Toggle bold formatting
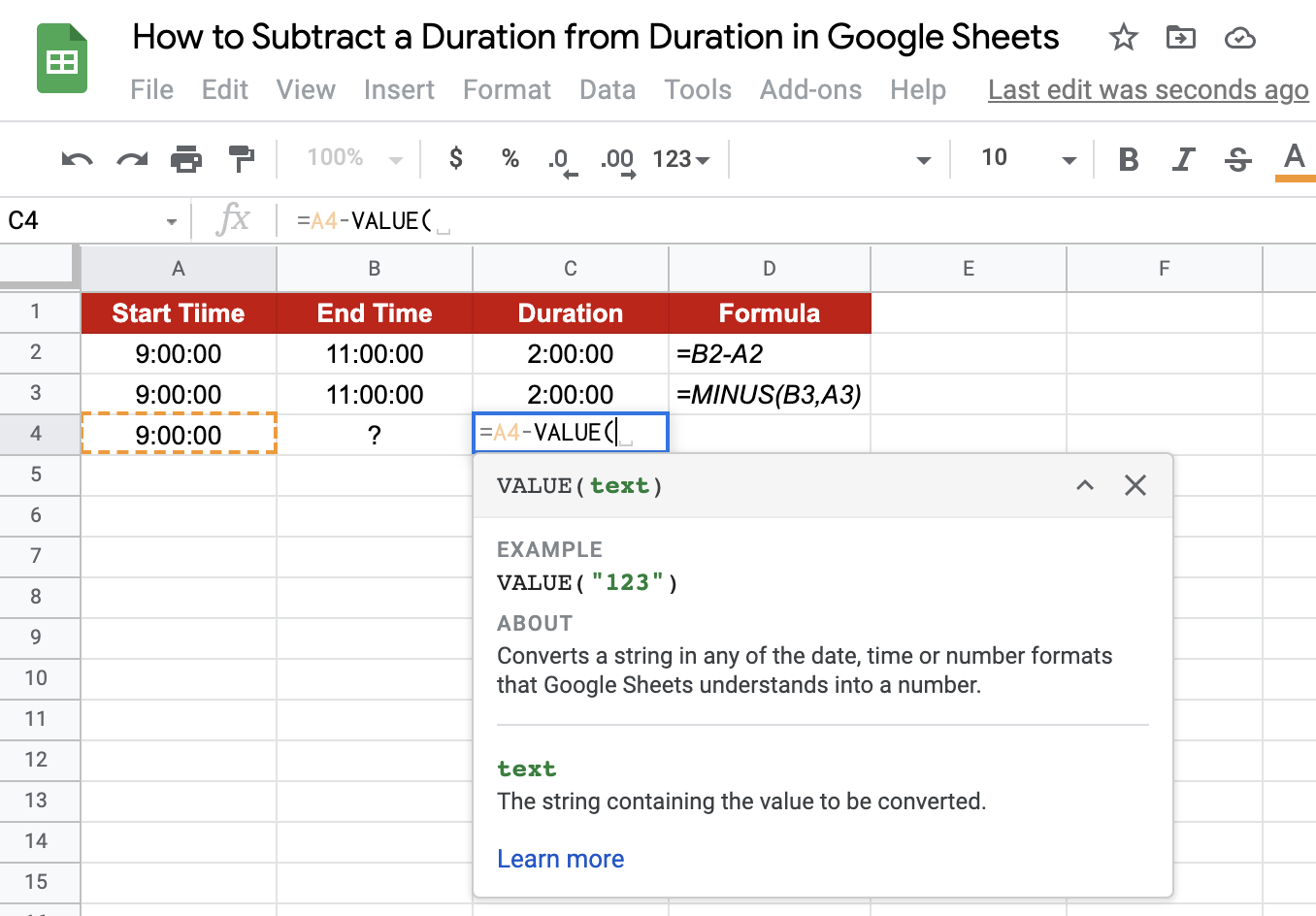Image resolution: width=1316 pixels, height=916 pixels. tap(1129, 158)
